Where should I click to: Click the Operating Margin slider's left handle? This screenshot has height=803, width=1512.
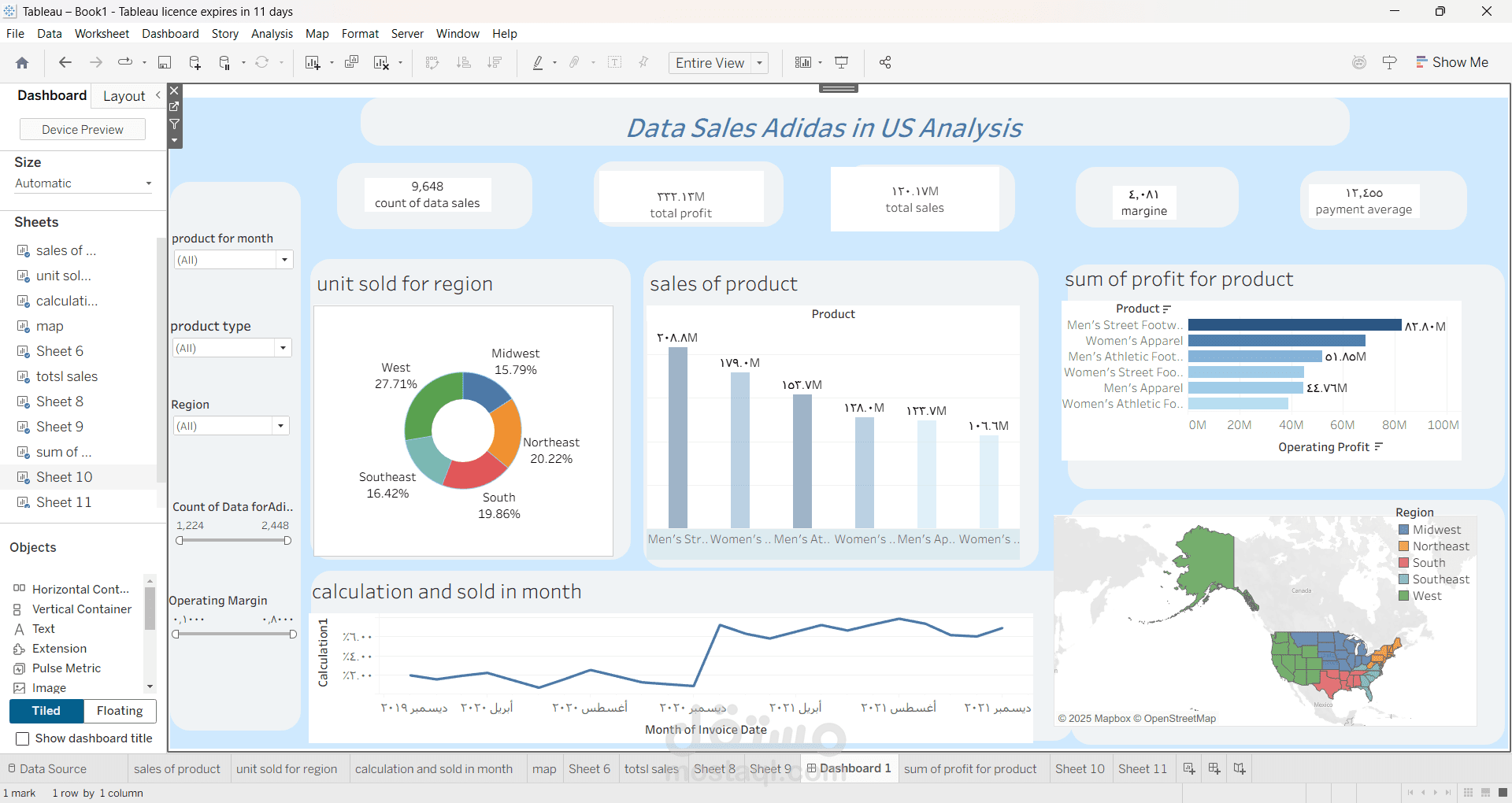tap(176, 634)
